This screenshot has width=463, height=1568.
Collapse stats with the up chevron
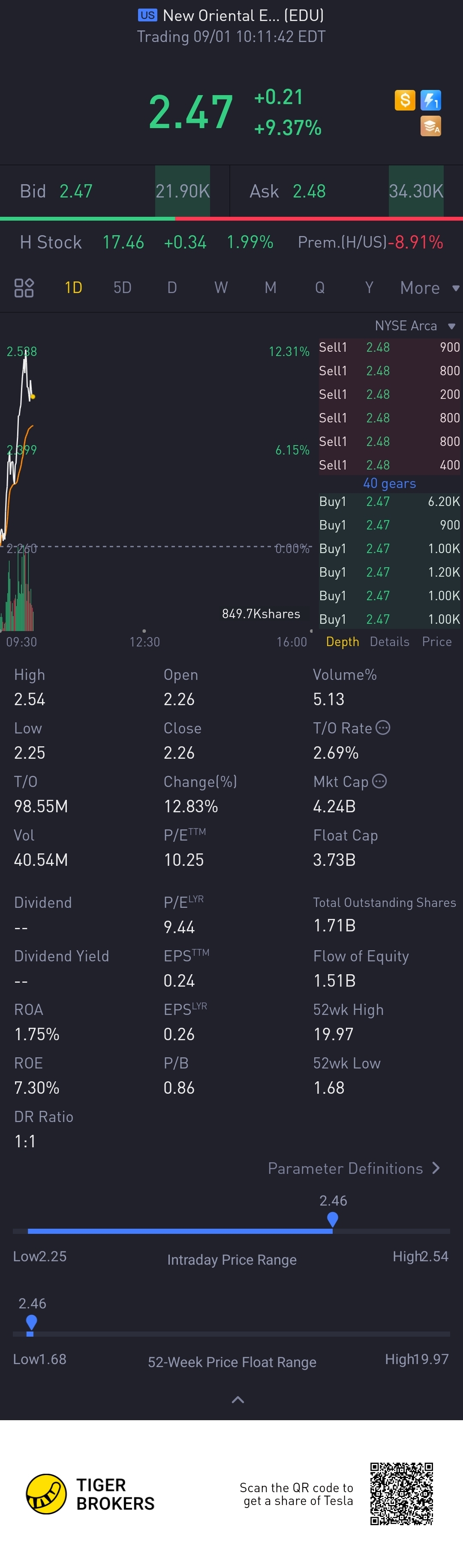click(238, 1399)
